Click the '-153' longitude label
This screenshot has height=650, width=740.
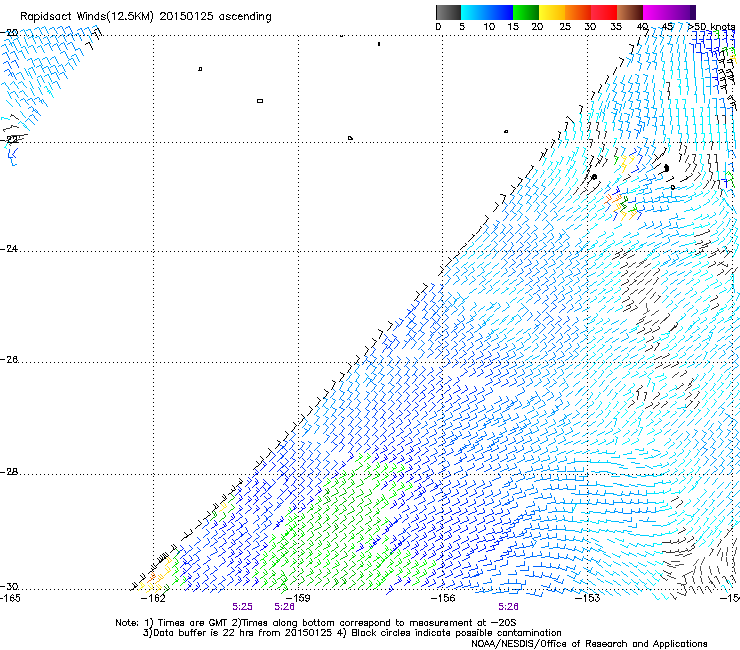(587, 599)
